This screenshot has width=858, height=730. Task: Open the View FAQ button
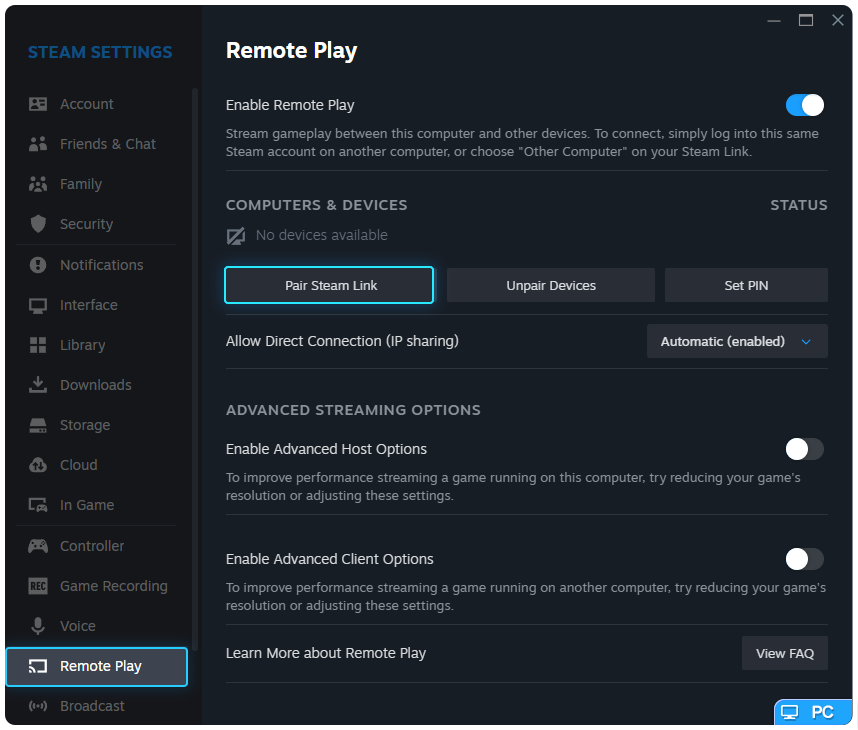pos(785,653)
